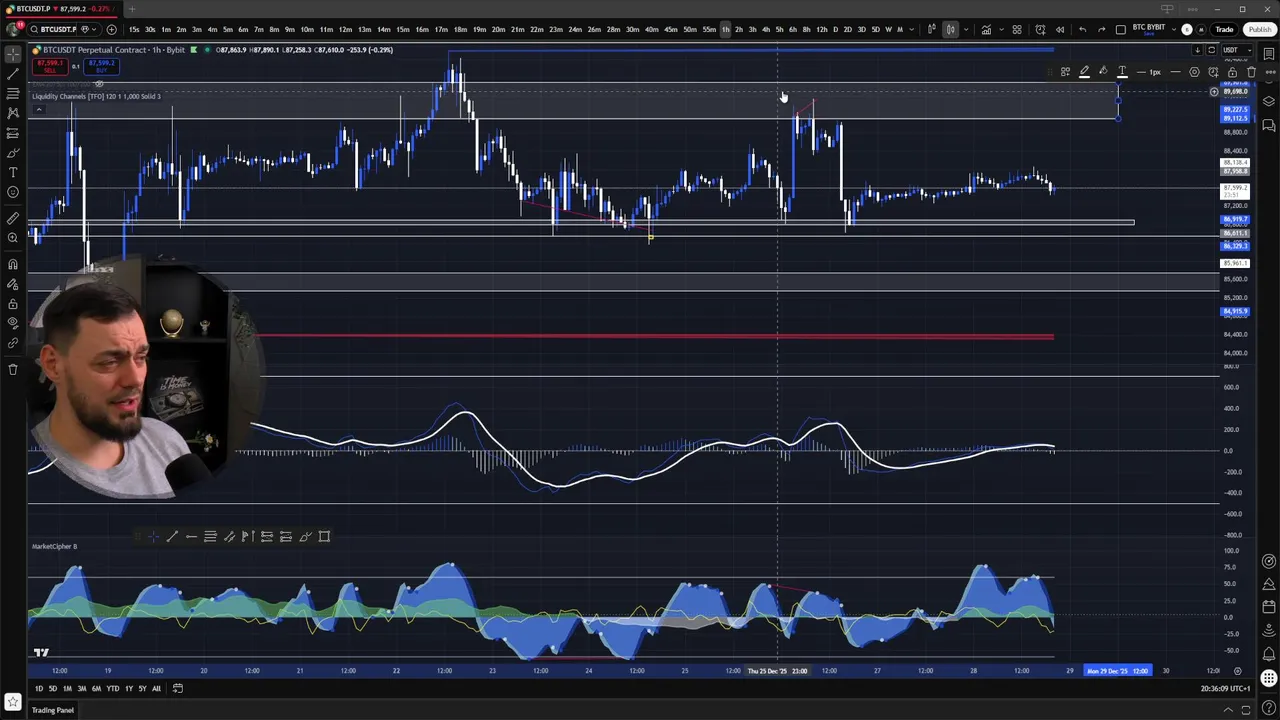Select the 15m timeframe

pyautogui.click(x=402, y=29)
